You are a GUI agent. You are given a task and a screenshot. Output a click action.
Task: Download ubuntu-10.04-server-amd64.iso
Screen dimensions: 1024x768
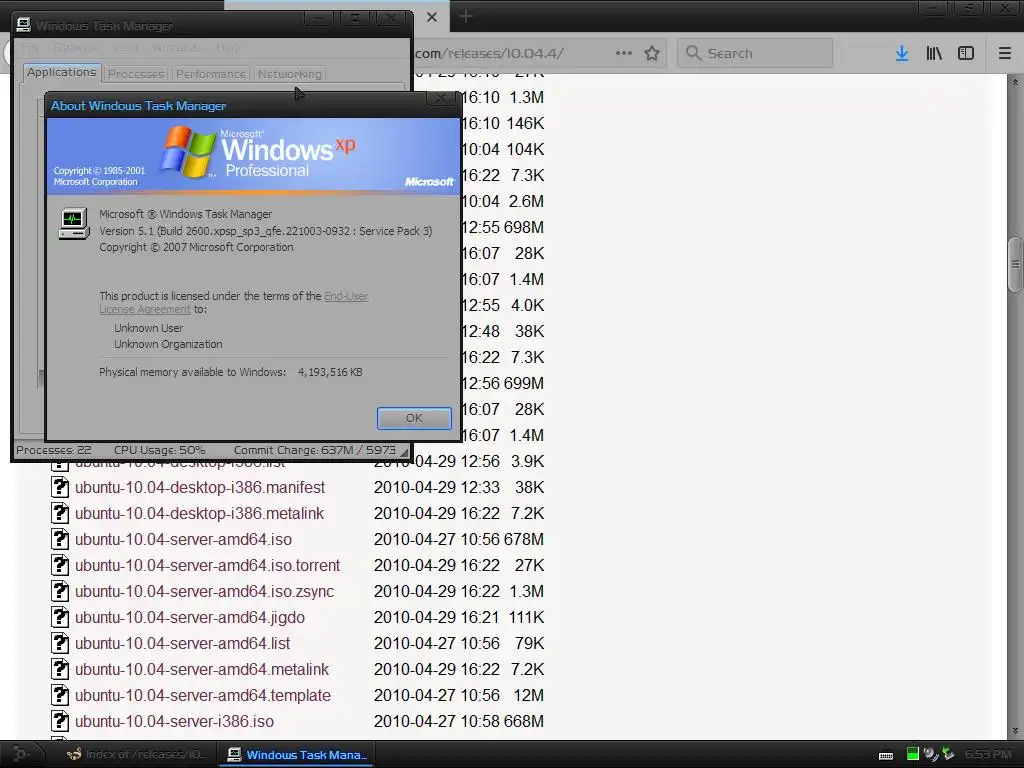coord(184,539)
